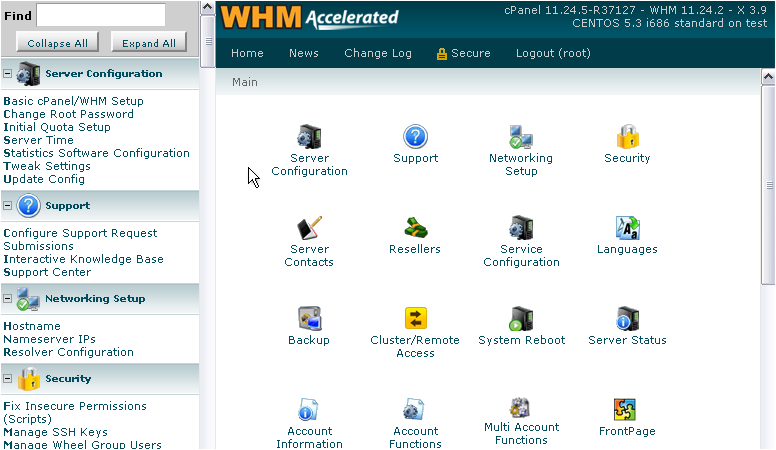
Task: Open the Resellers money icon
Action: [x=415, y=228]
